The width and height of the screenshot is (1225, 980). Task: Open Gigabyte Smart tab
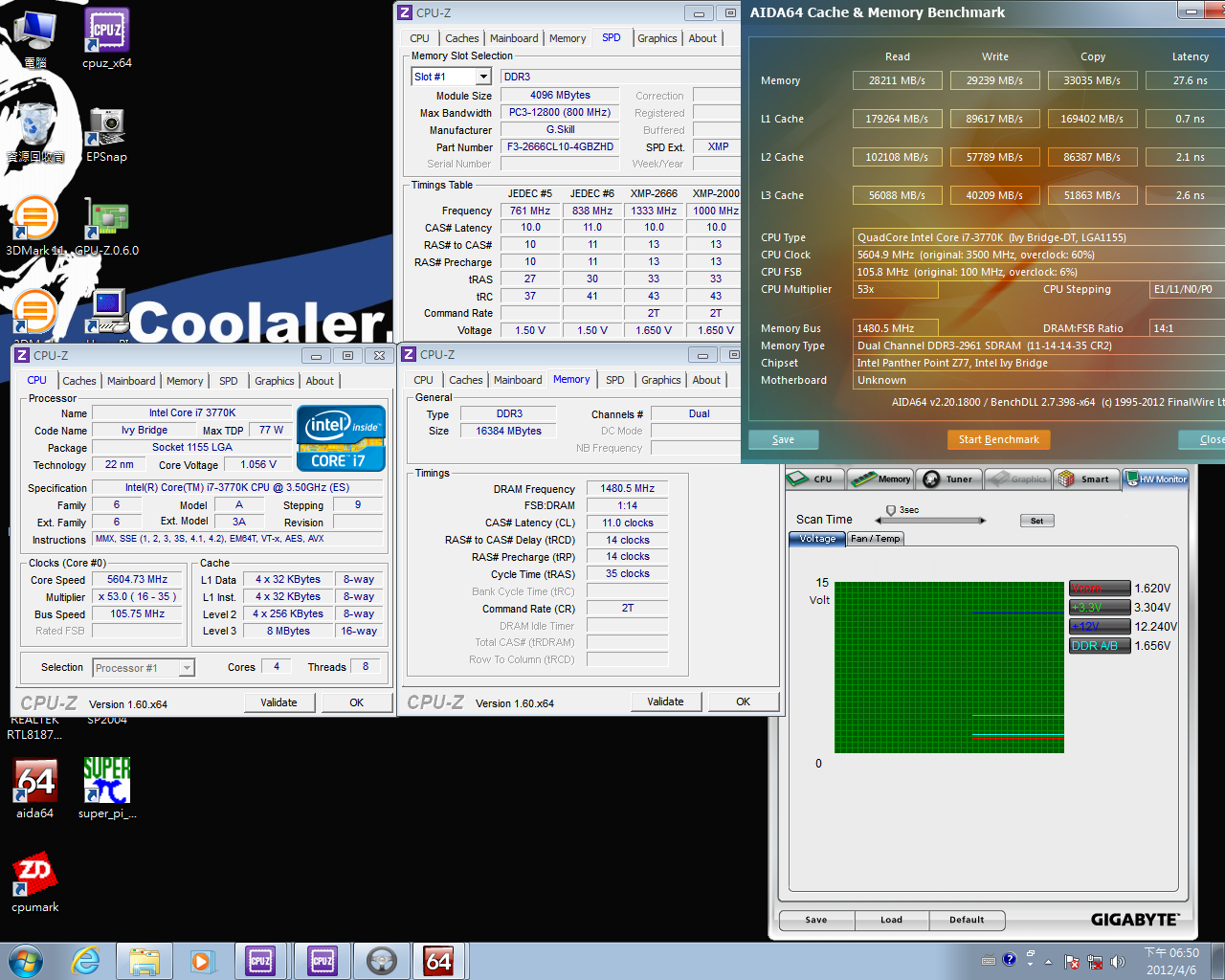pyautogui.click(x=1085, y=479)
